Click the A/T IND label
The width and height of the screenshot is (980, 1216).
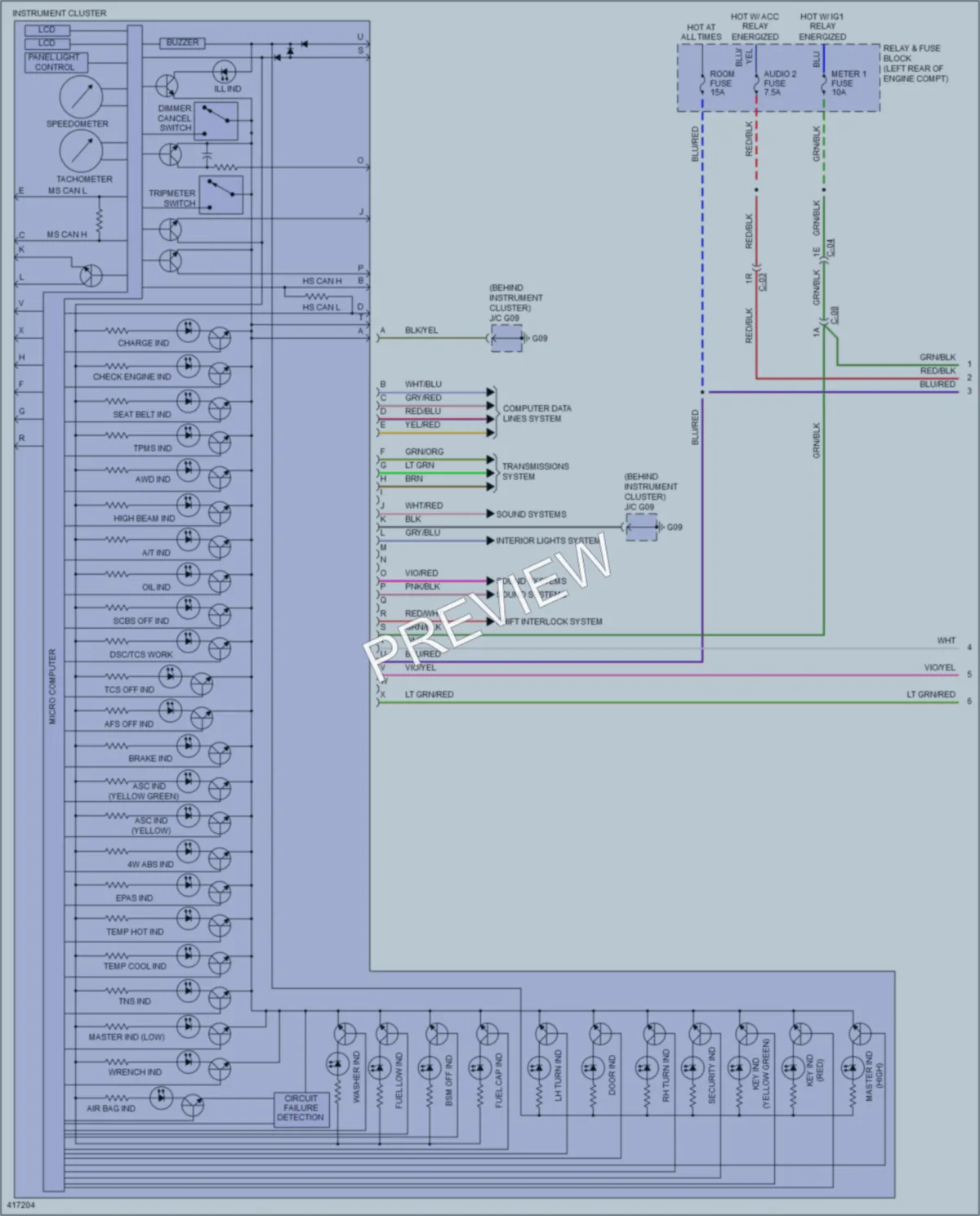point(156,553)
